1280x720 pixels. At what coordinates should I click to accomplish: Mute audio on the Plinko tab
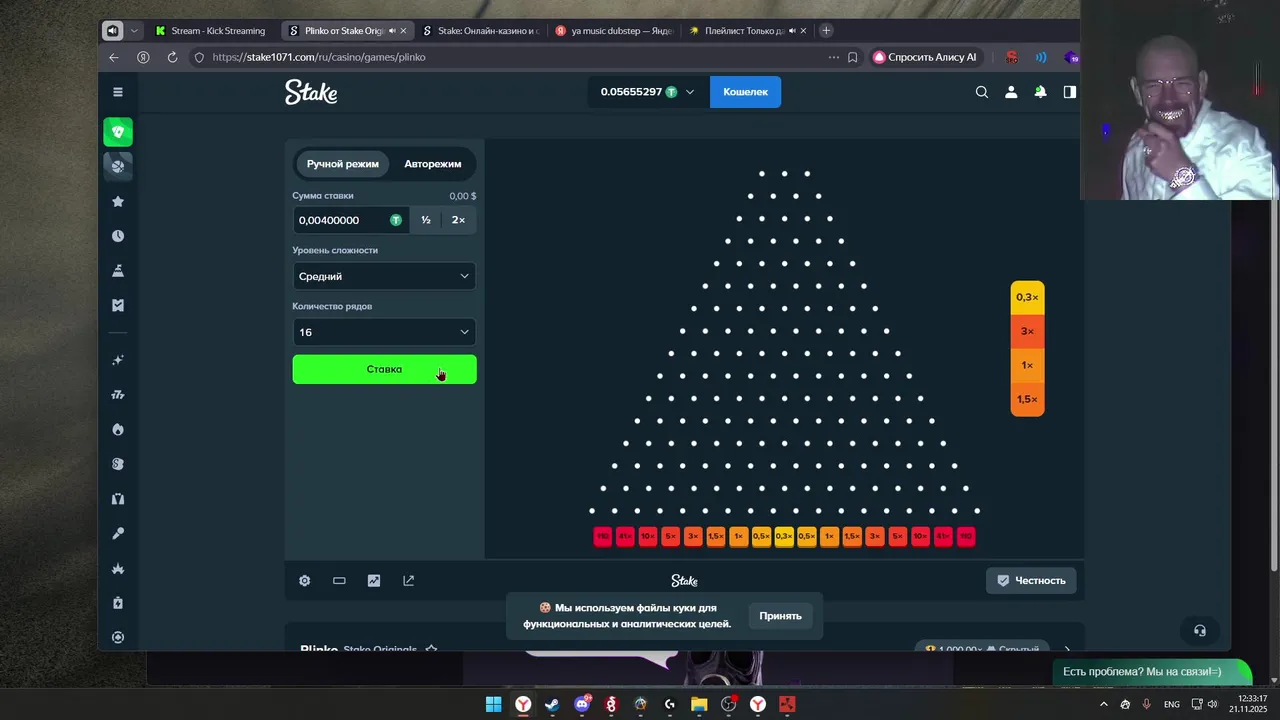coord(391,31)
